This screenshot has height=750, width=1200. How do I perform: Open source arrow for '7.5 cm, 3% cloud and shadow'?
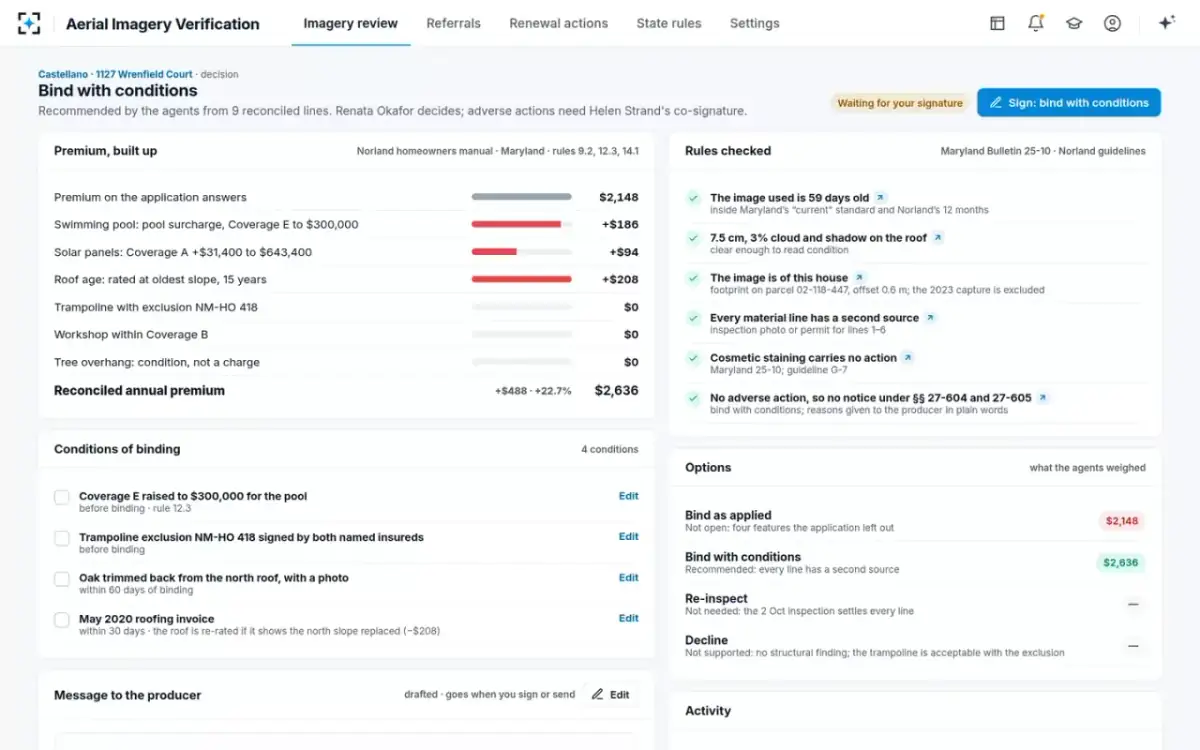pyautogui.click(x=938, y=238)
